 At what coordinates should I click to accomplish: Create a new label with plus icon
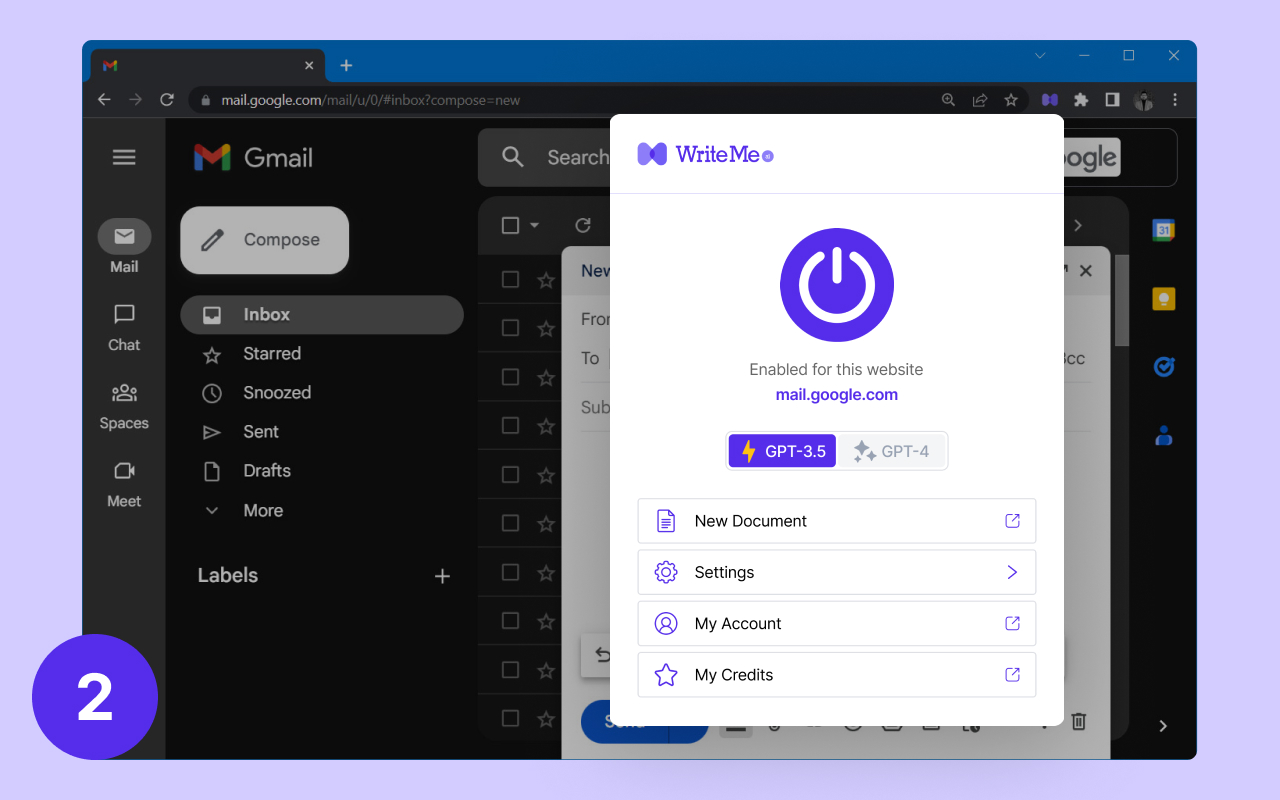(x=442, y=576)
